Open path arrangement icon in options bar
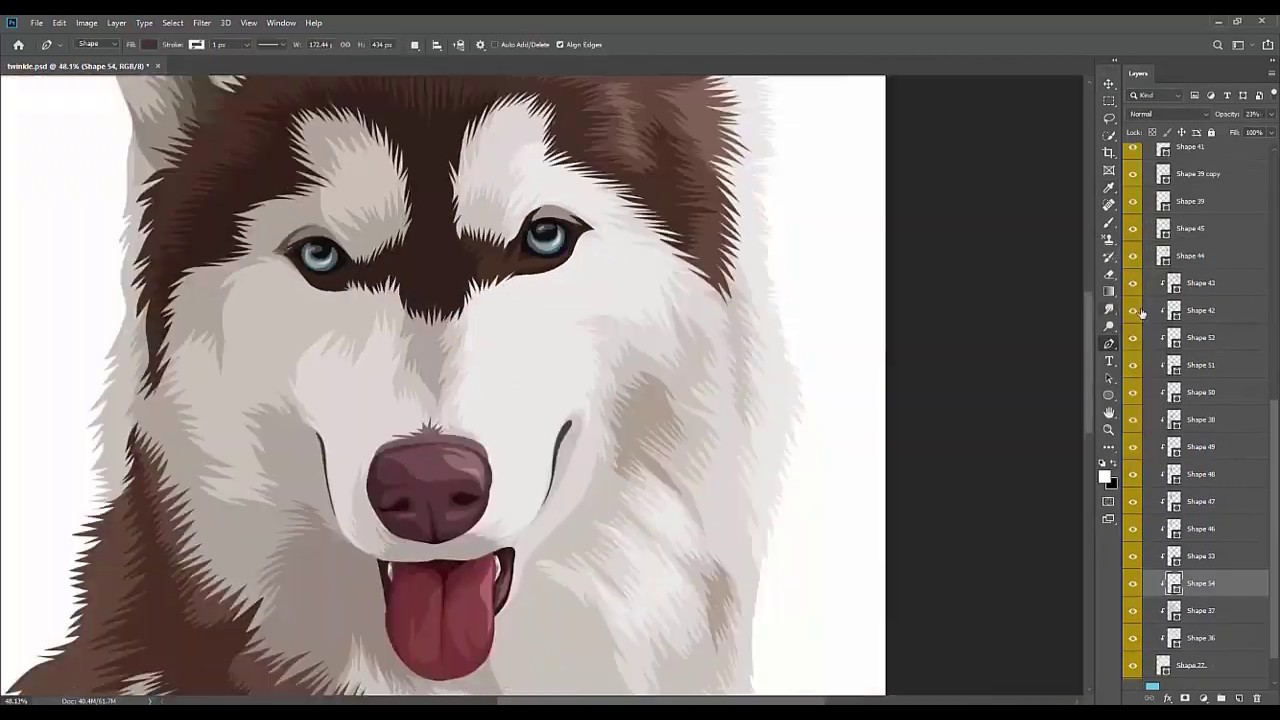The image size is (1280, 720). (459, 45)
